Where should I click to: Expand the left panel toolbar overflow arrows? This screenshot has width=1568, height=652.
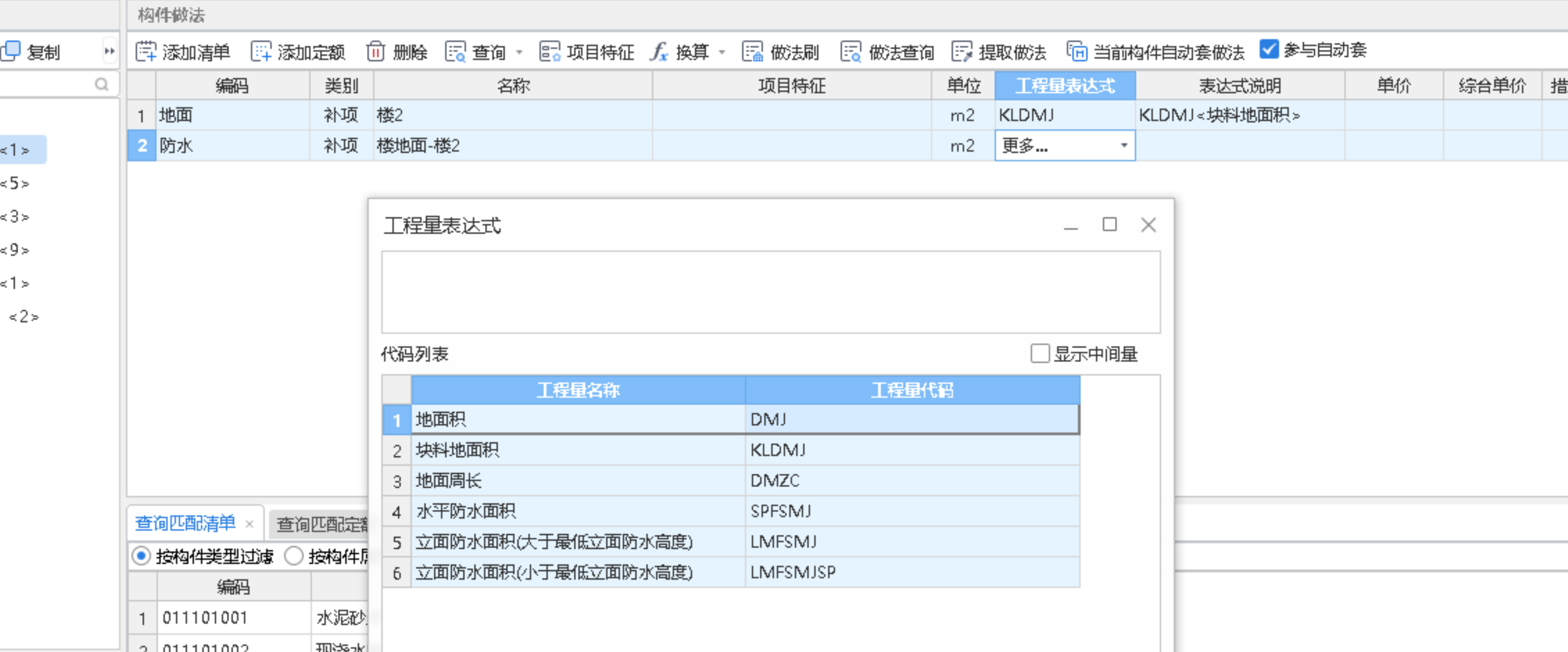pos(109,51)
